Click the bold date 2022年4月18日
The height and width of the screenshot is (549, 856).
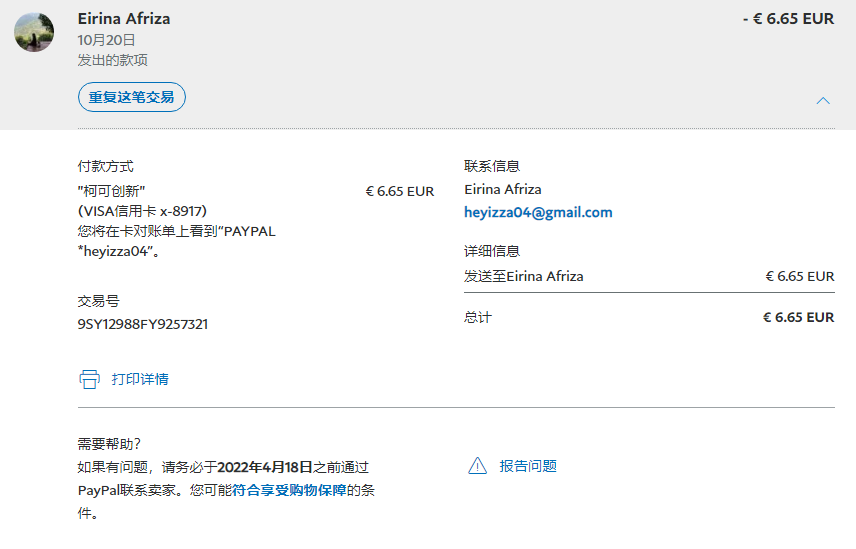click(265, 466)
